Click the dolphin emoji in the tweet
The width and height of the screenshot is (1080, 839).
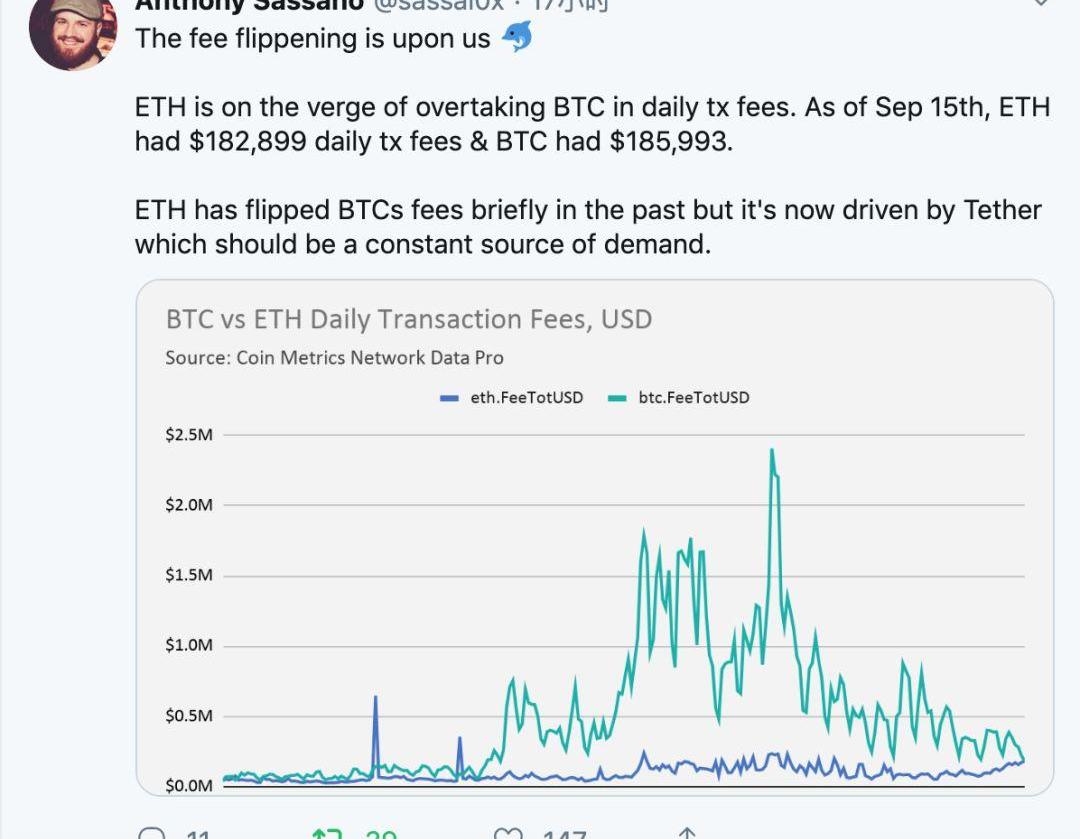click(x=516, y=38)
